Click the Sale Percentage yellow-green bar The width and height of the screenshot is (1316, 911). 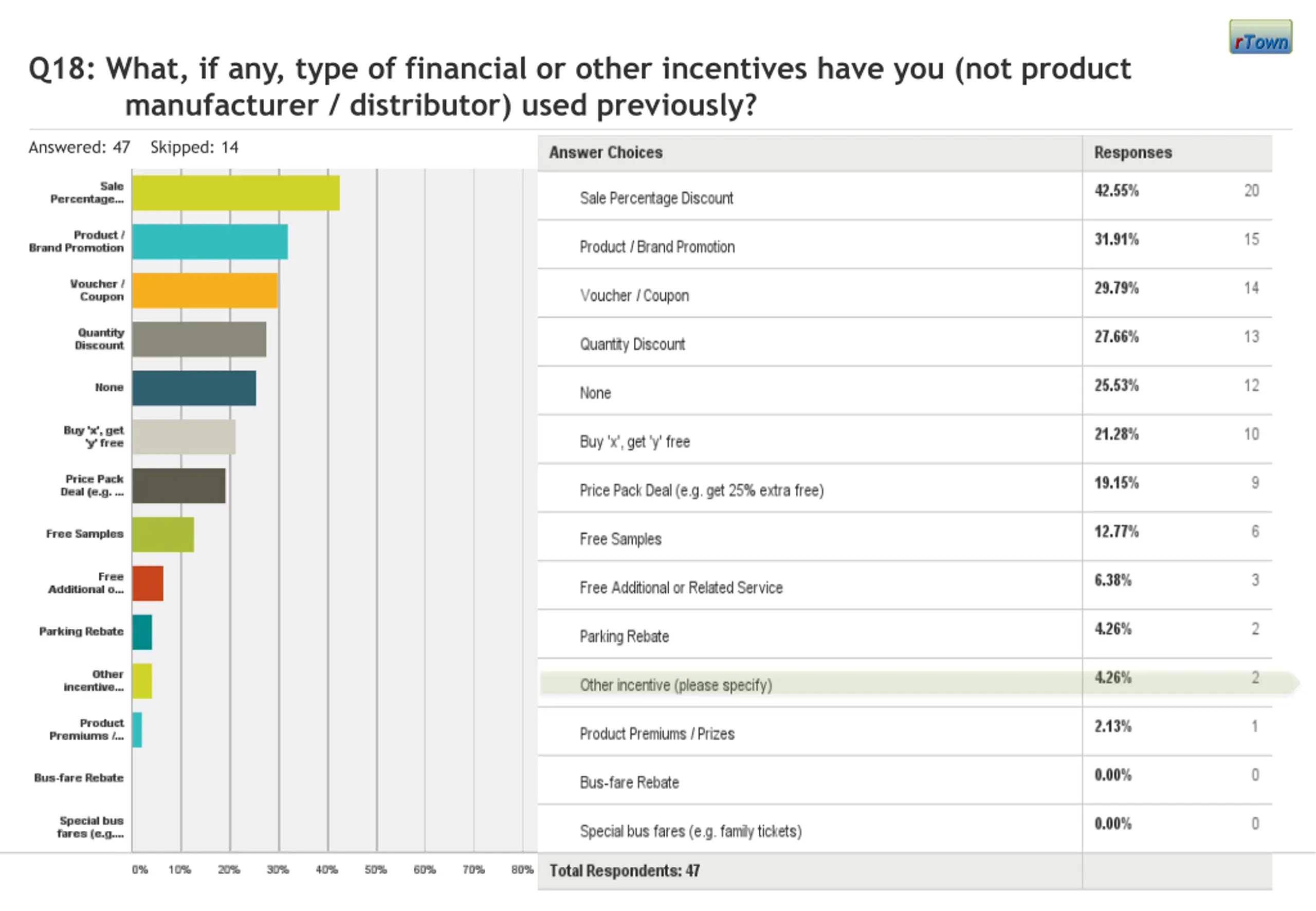tap(235, 193)
